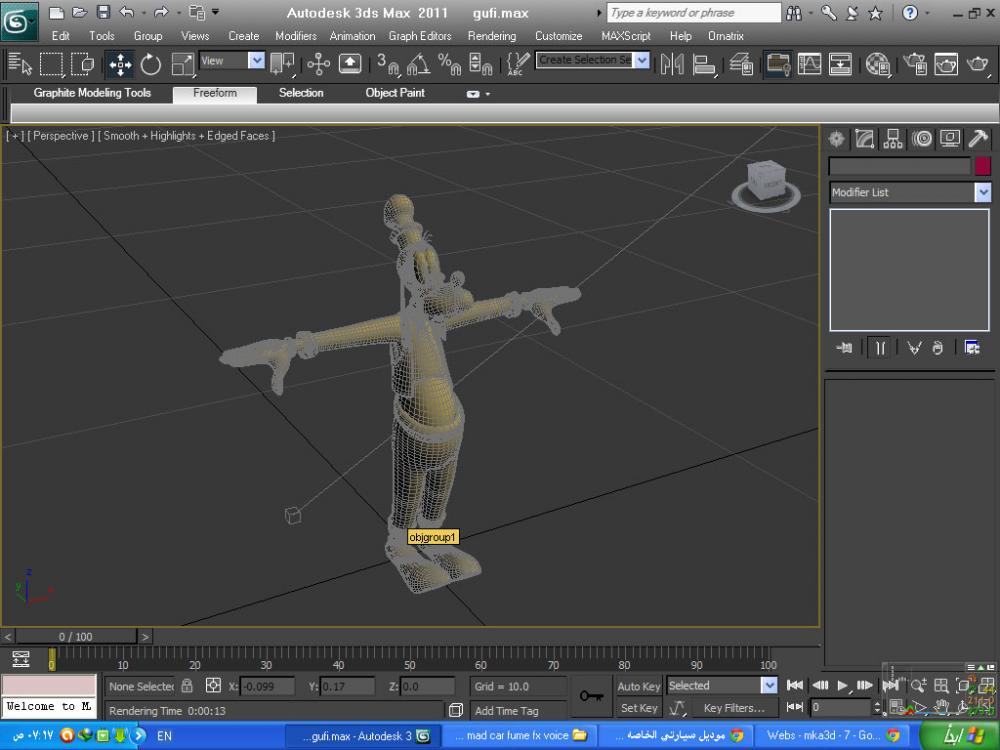This screenshot has height=750, width=1000.
Task: Activate the Select and Rotate tool
Action: click(151, 64)
